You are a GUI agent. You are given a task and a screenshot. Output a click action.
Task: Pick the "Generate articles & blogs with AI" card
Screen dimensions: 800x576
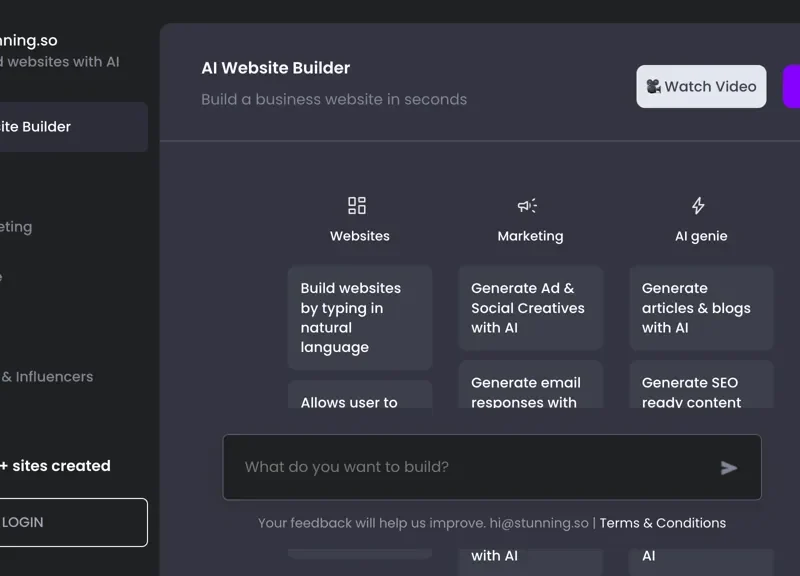click(x=701, y=308)
